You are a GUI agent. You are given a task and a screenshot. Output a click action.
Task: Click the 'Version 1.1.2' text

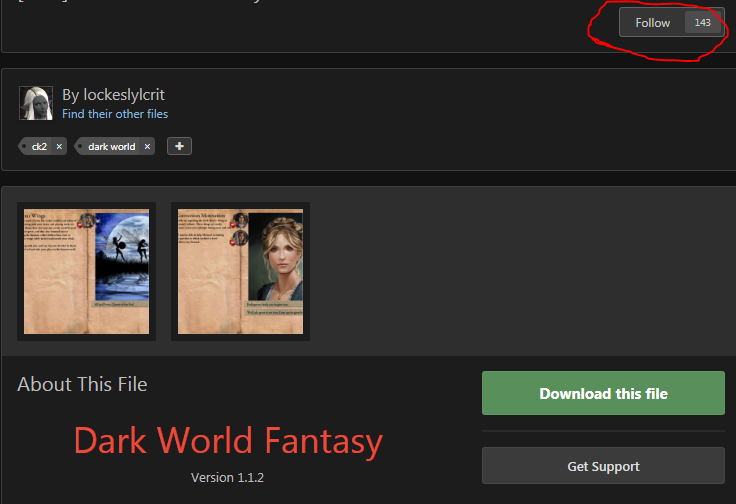click(x=227, y=478)
